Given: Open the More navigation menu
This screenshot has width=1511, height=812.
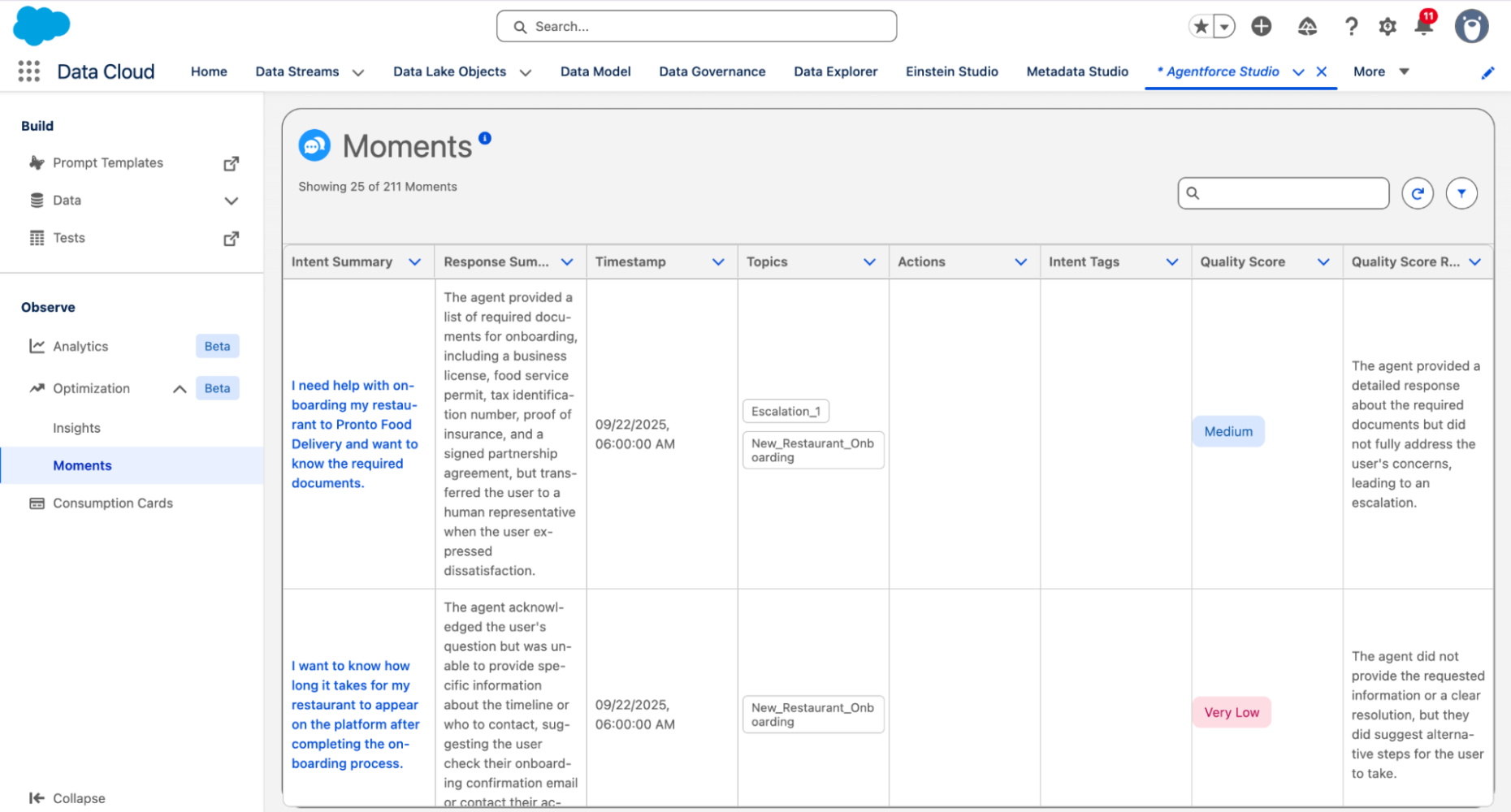Looking at the screenshot, I should pos(1379,71).
